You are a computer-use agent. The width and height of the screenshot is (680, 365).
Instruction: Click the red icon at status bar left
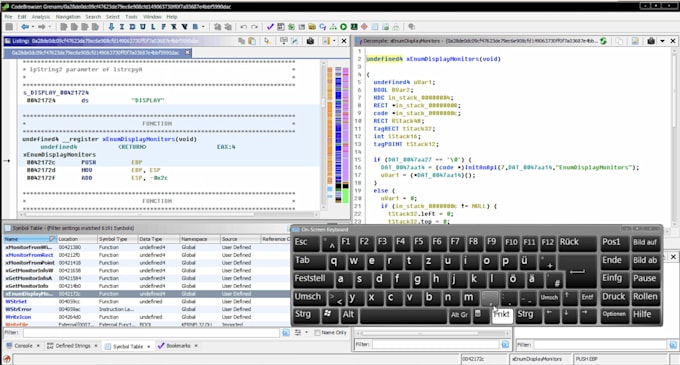7,359
